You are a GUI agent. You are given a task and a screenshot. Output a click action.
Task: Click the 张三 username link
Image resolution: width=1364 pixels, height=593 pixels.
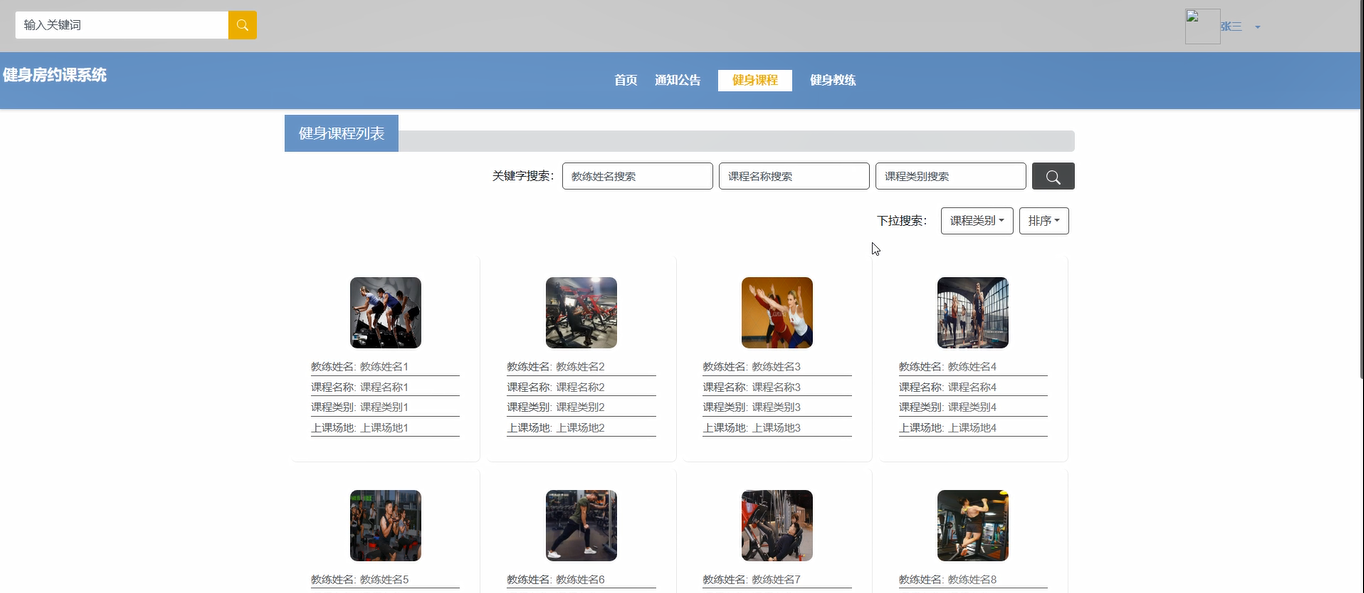click(1231, 27)
